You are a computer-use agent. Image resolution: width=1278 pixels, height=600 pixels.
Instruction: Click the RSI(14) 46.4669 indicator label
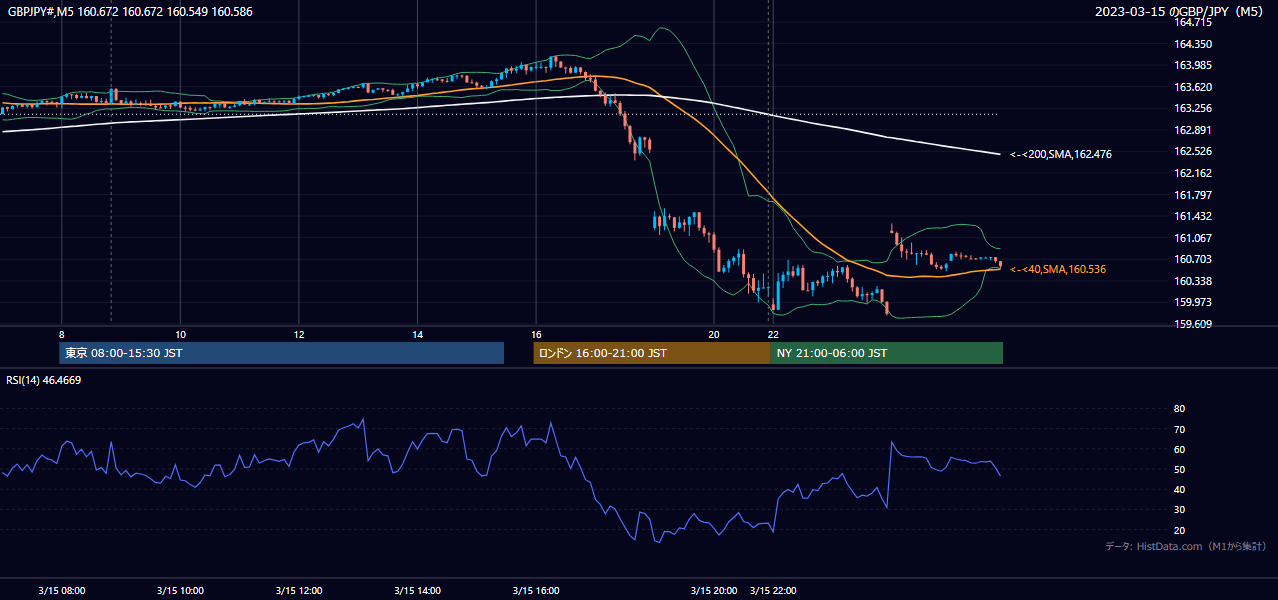coord(44,380)
